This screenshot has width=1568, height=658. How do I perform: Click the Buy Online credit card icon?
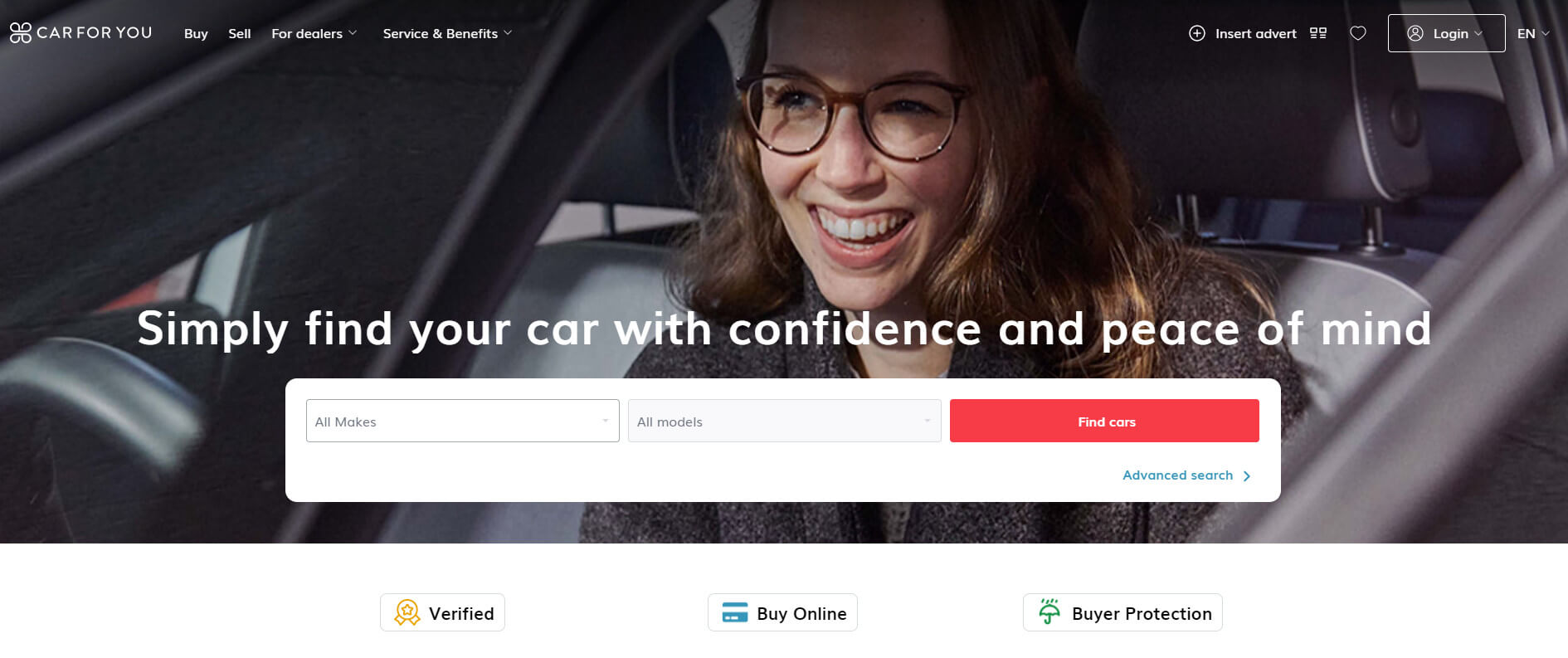coord(735,612)
